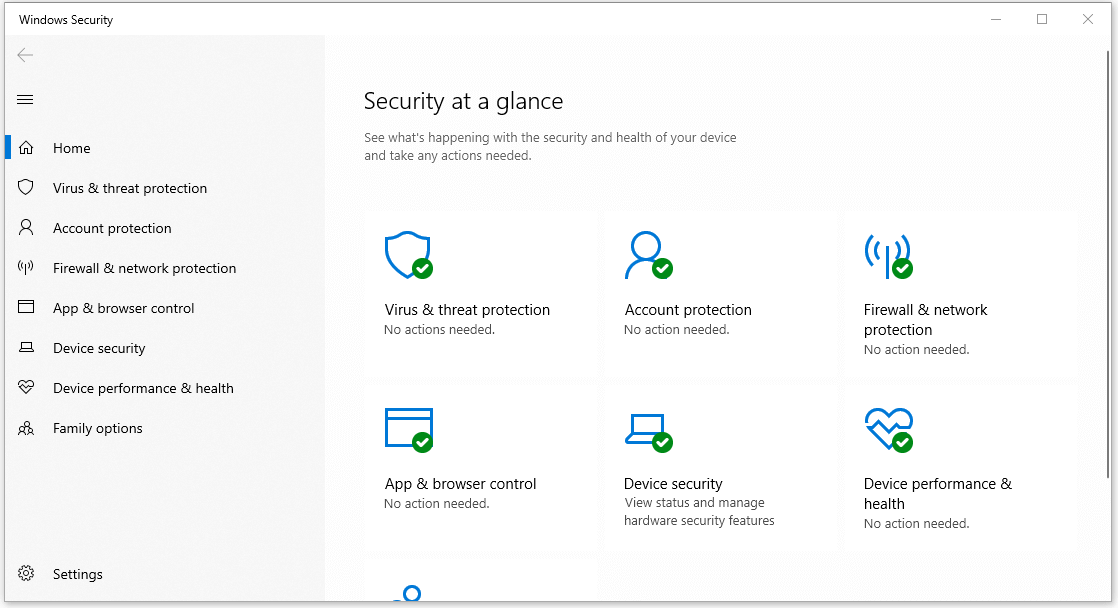Click the large heart performance tile icon
1118x608 pixels.
[x=888, y=430]
